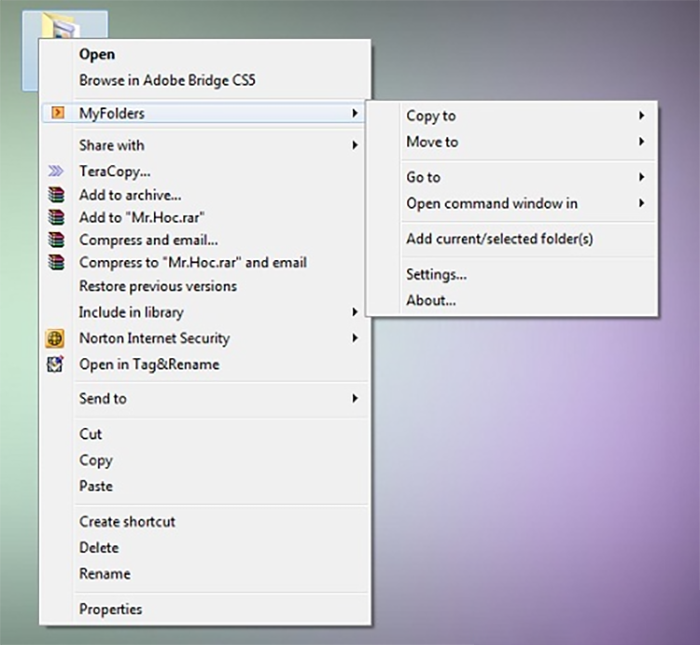
Task: Click Add current/selected folder(s)
Action: (512, 239)
